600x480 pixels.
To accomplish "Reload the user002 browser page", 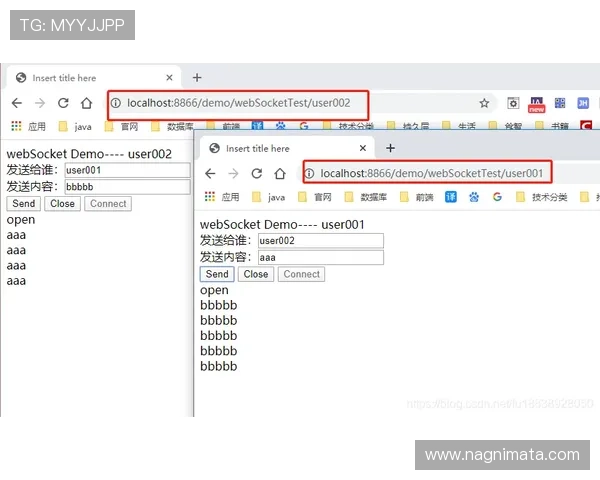I will pos(63,103).
